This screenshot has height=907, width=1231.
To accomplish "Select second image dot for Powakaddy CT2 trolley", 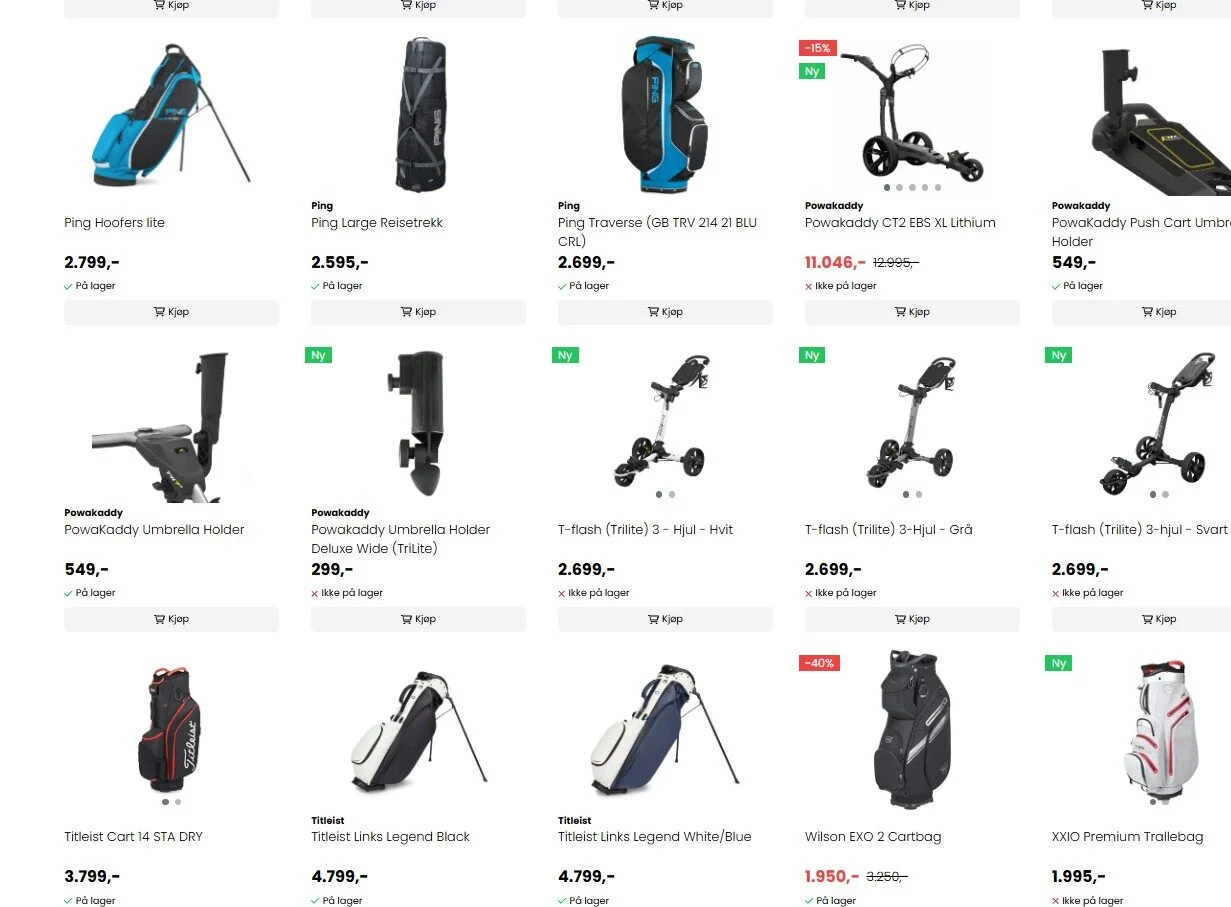I will coord(899,187).
